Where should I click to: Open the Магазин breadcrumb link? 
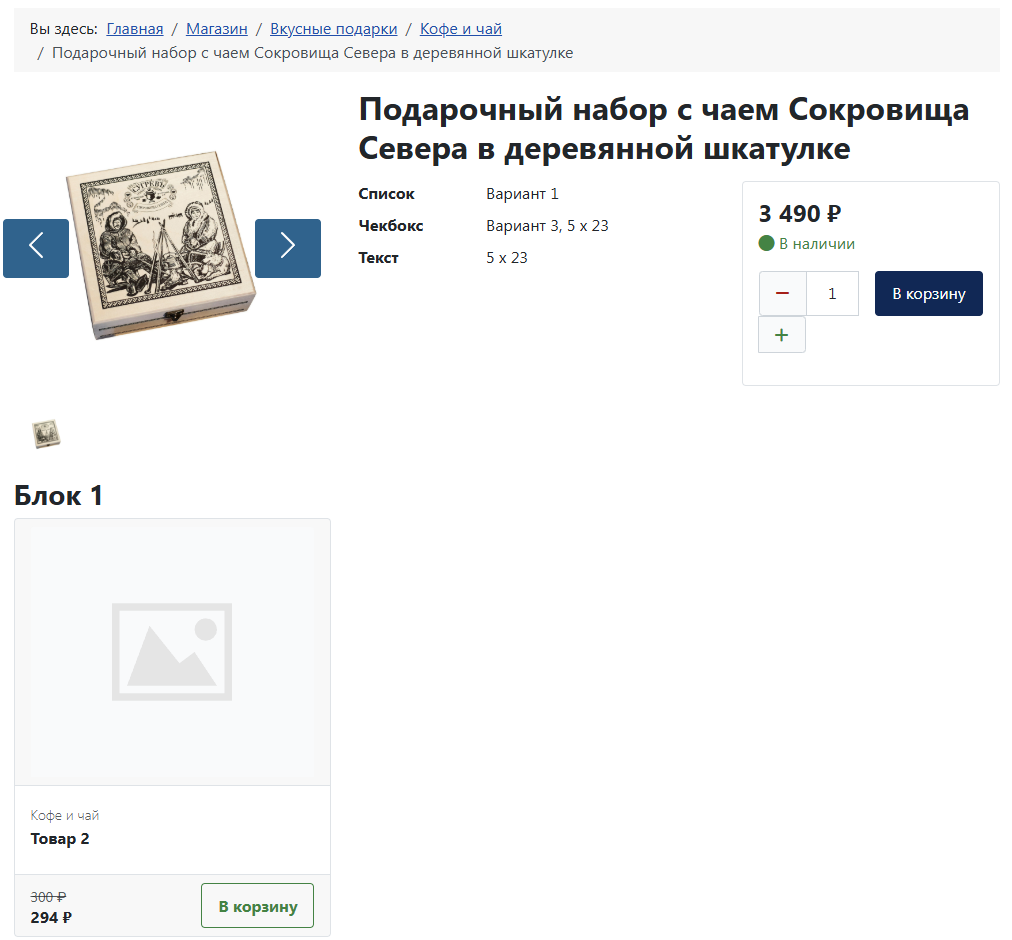tap(216, 29)
